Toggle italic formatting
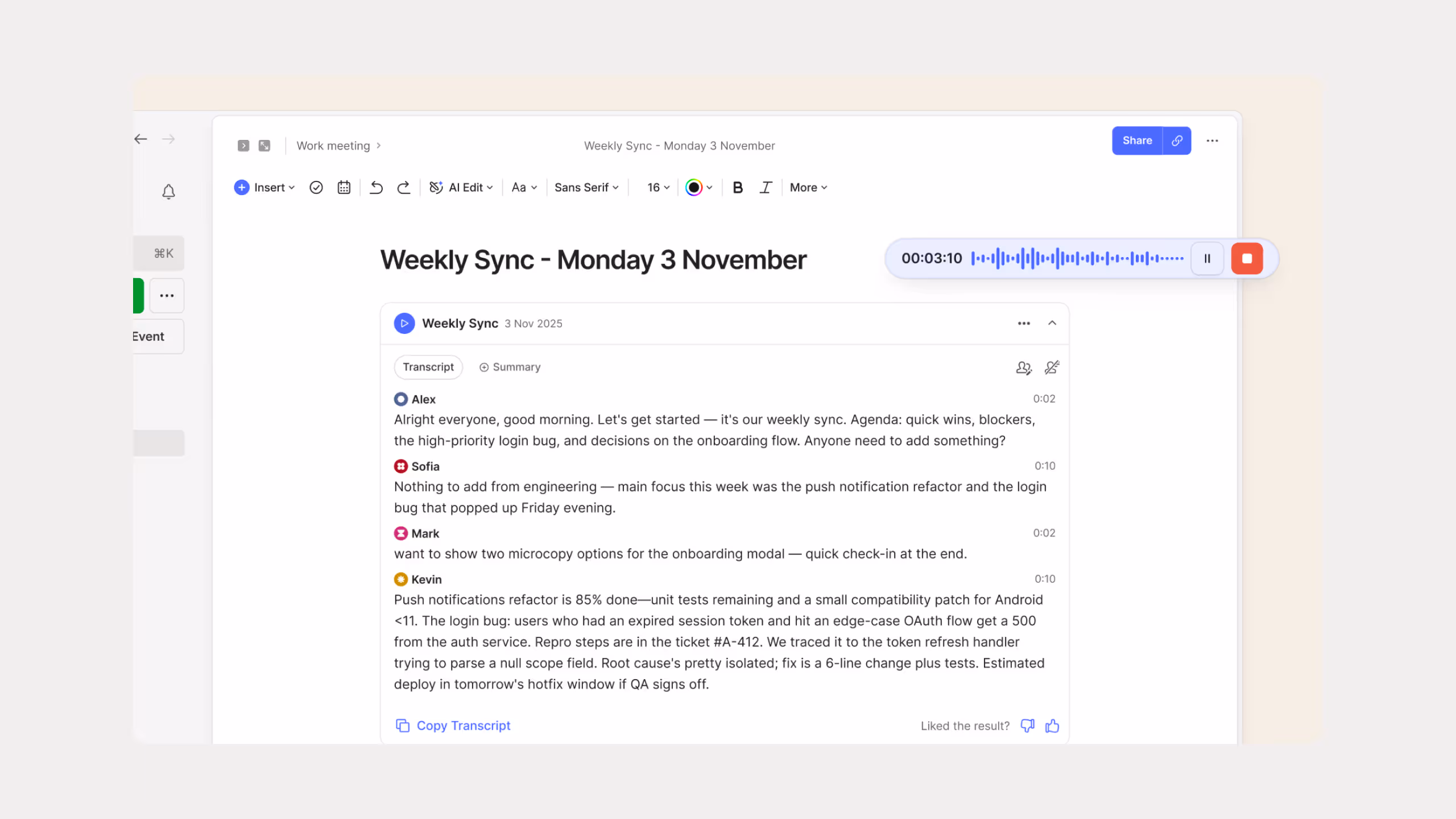 point(765,187)
